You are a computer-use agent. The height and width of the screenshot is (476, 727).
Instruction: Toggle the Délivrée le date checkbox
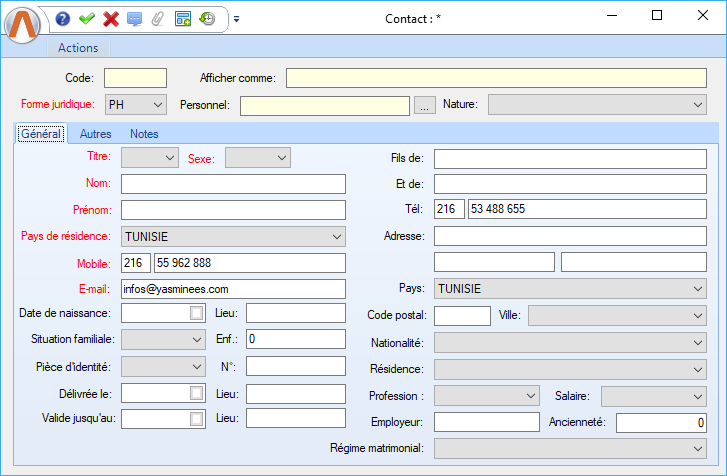[196, 393]
